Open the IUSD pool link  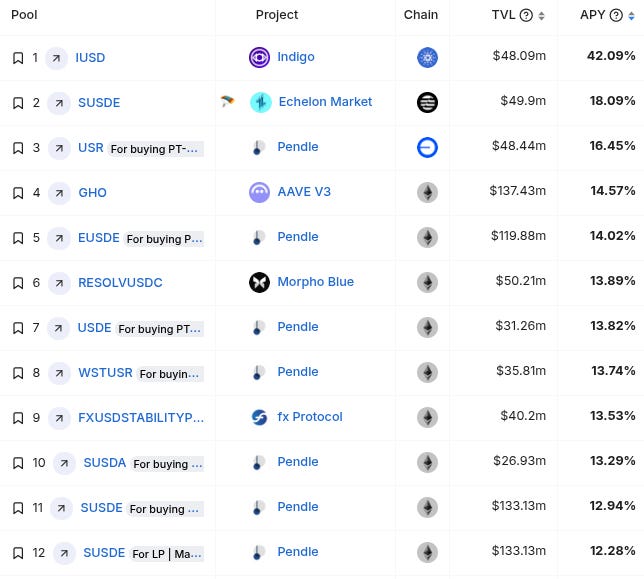pyautogui.click(x=90, y=57)
